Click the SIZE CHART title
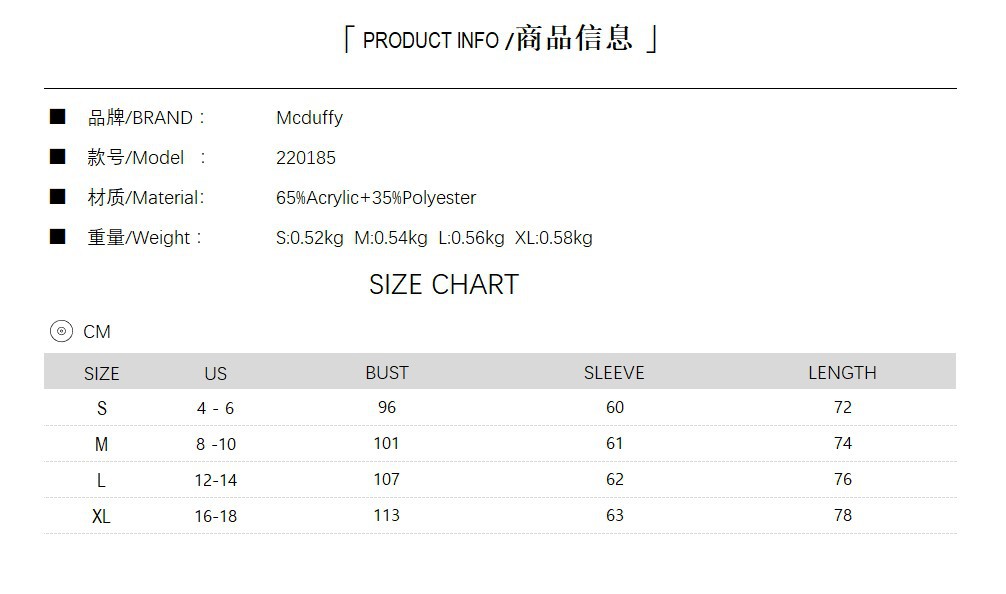This screenshot has height=594, width=1006. point(444,285)
